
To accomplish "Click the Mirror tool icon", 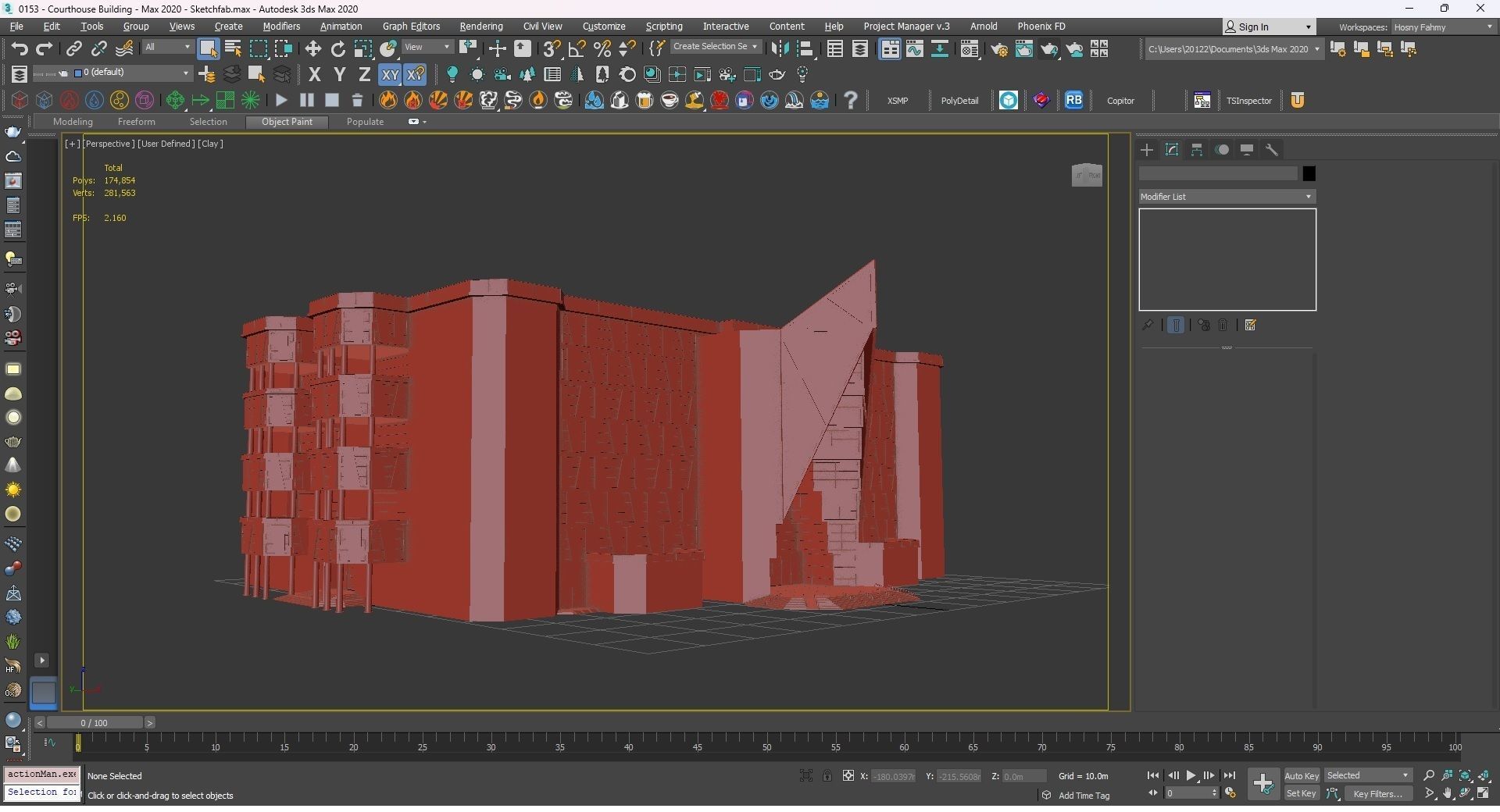I will click(x=779, y=48).
